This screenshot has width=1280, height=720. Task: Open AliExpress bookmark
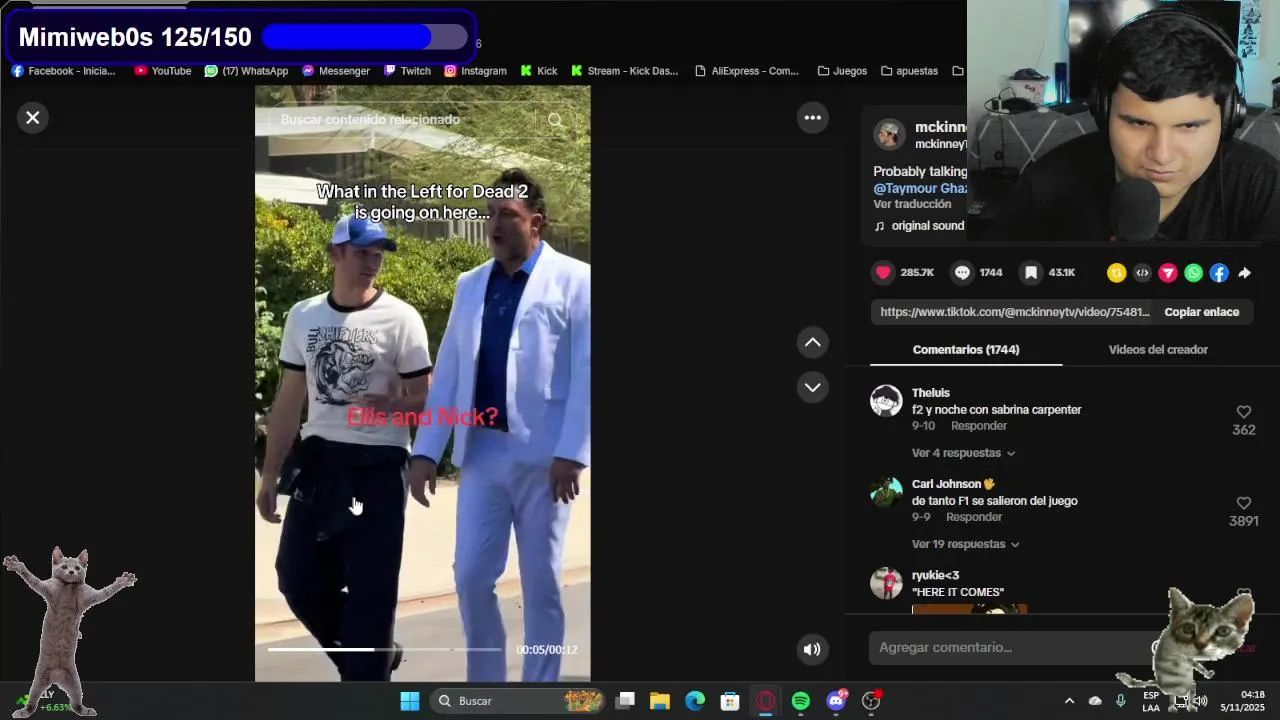[747, 71]
